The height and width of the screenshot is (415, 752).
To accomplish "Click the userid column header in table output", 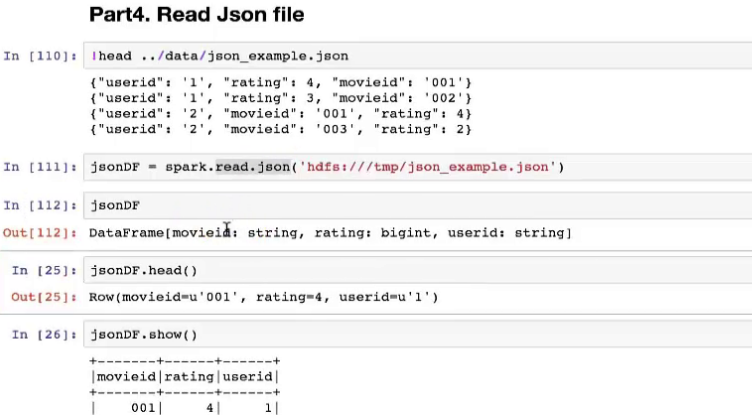I will tap(247, 377).
